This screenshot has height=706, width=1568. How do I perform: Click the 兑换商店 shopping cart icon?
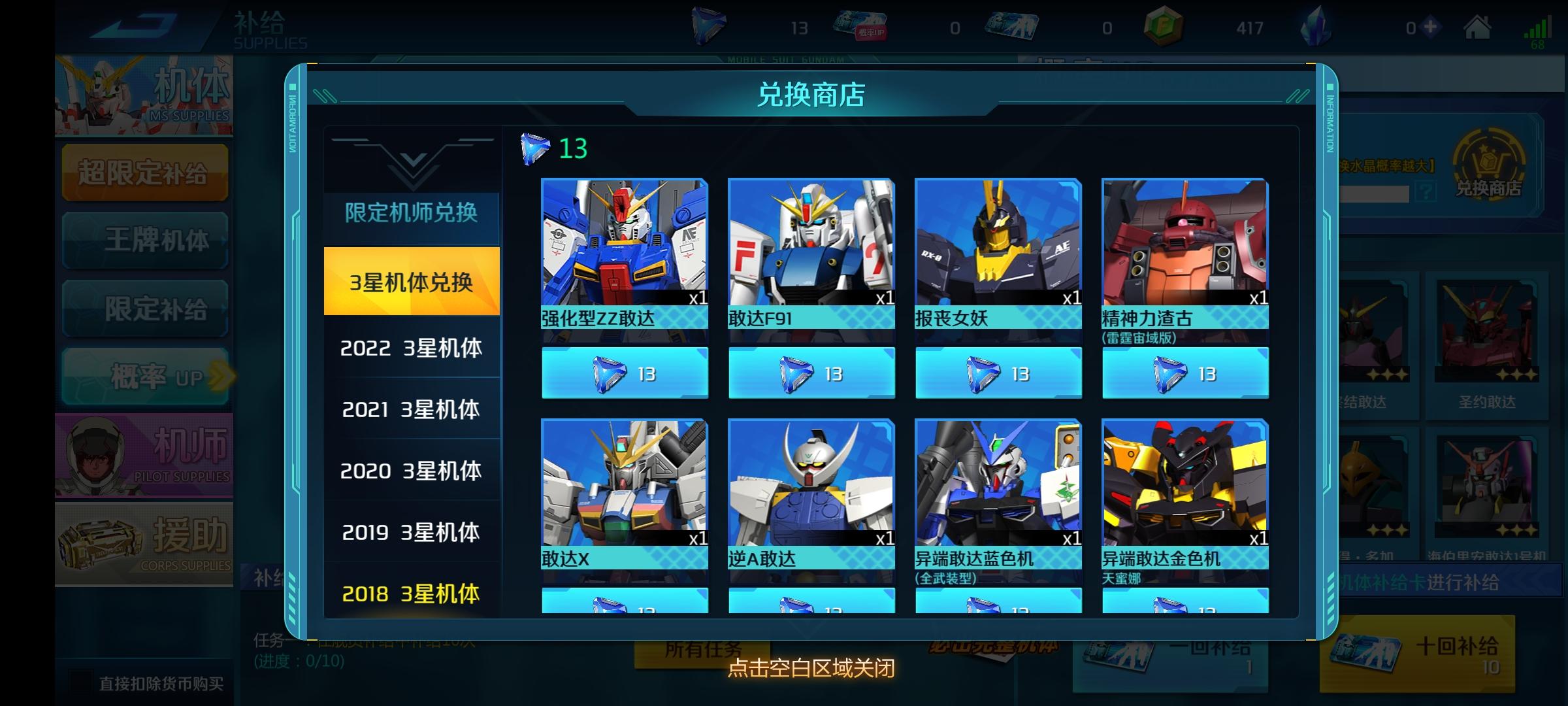1489,165
